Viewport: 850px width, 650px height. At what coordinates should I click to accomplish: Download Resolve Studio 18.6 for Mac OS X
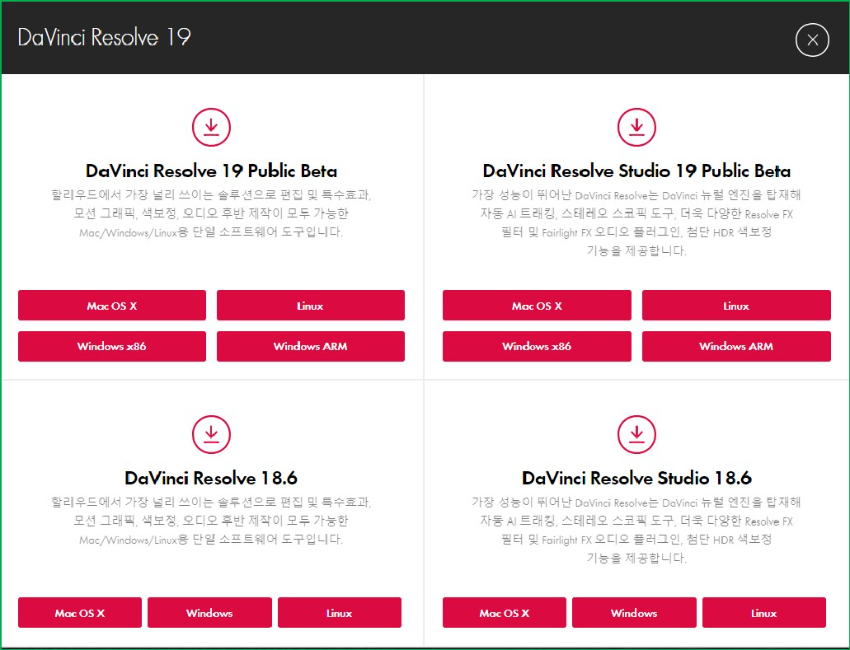coord(504,613)
